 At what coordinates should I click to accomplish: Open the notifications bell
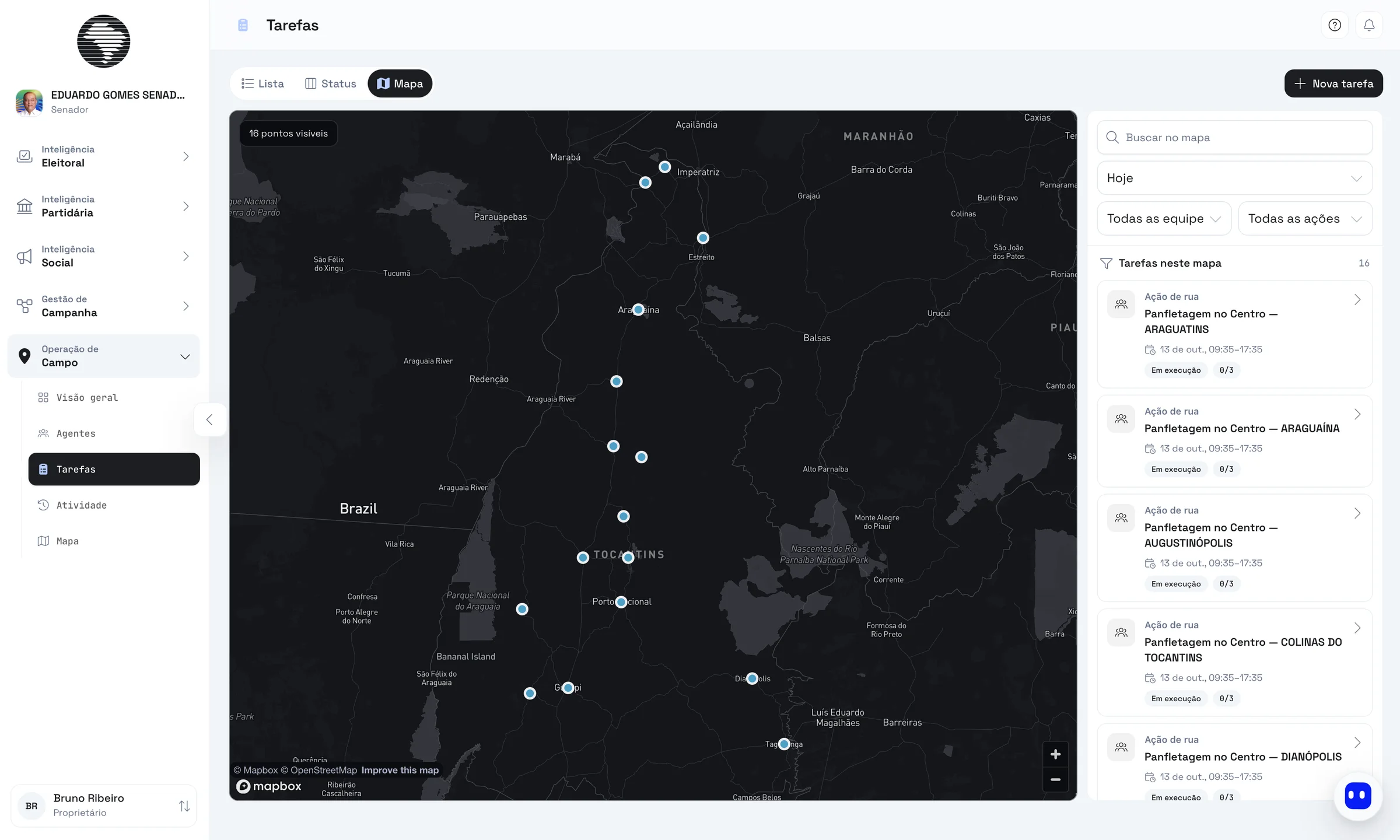pos(1369,25)
